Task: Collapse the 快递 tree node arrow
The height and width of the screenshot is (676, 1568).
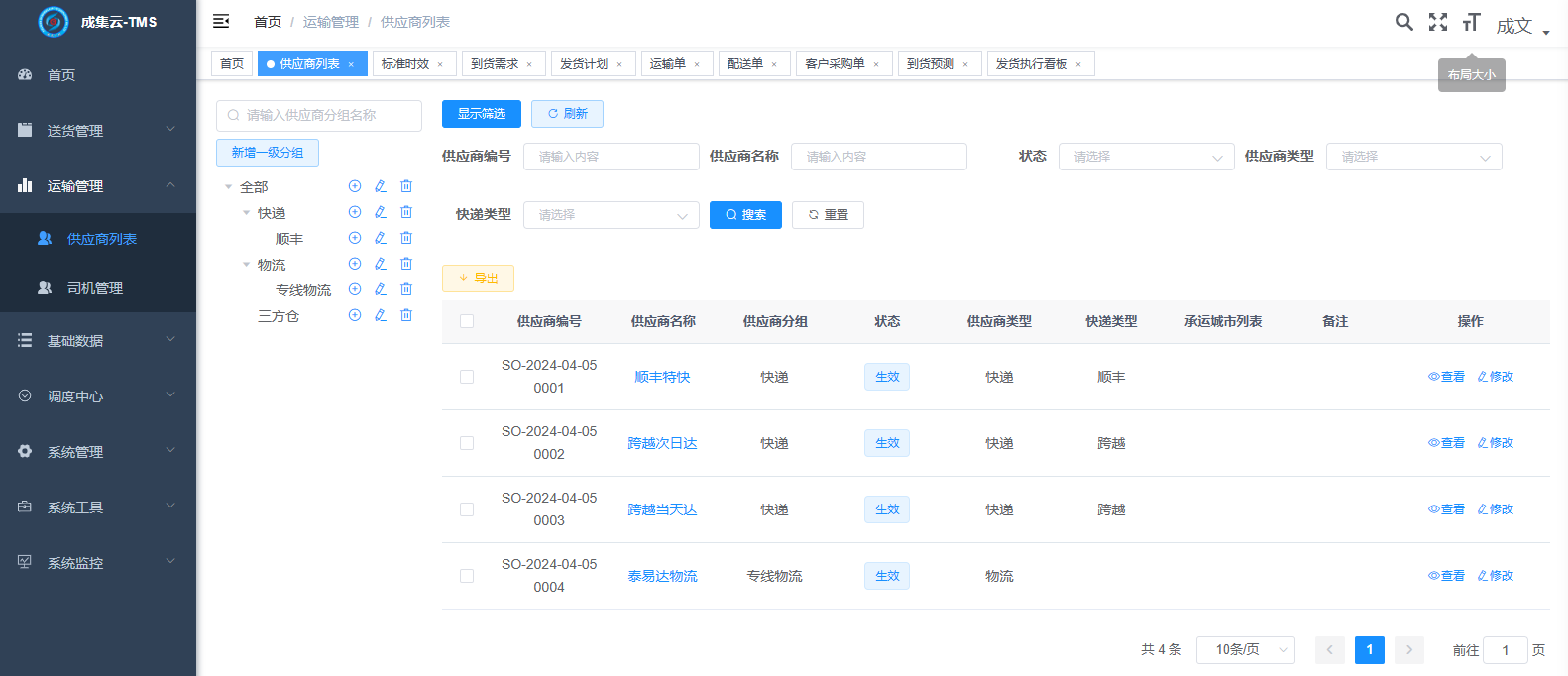Action: 247,213
